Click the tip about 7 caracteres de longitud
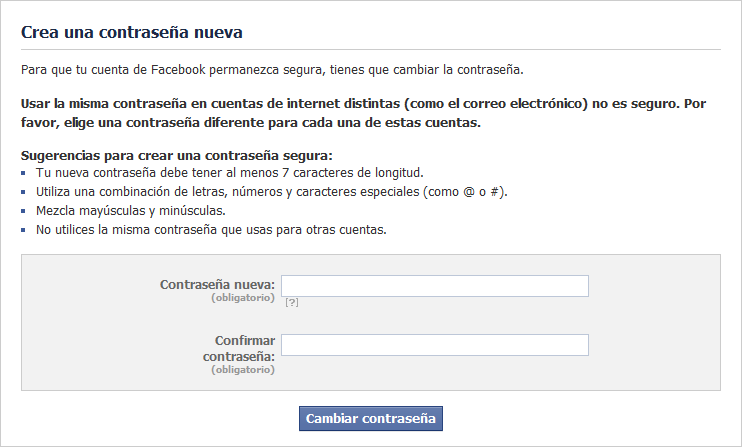Image resolution: width=742 pixels, height=447 pixels. 230,173
